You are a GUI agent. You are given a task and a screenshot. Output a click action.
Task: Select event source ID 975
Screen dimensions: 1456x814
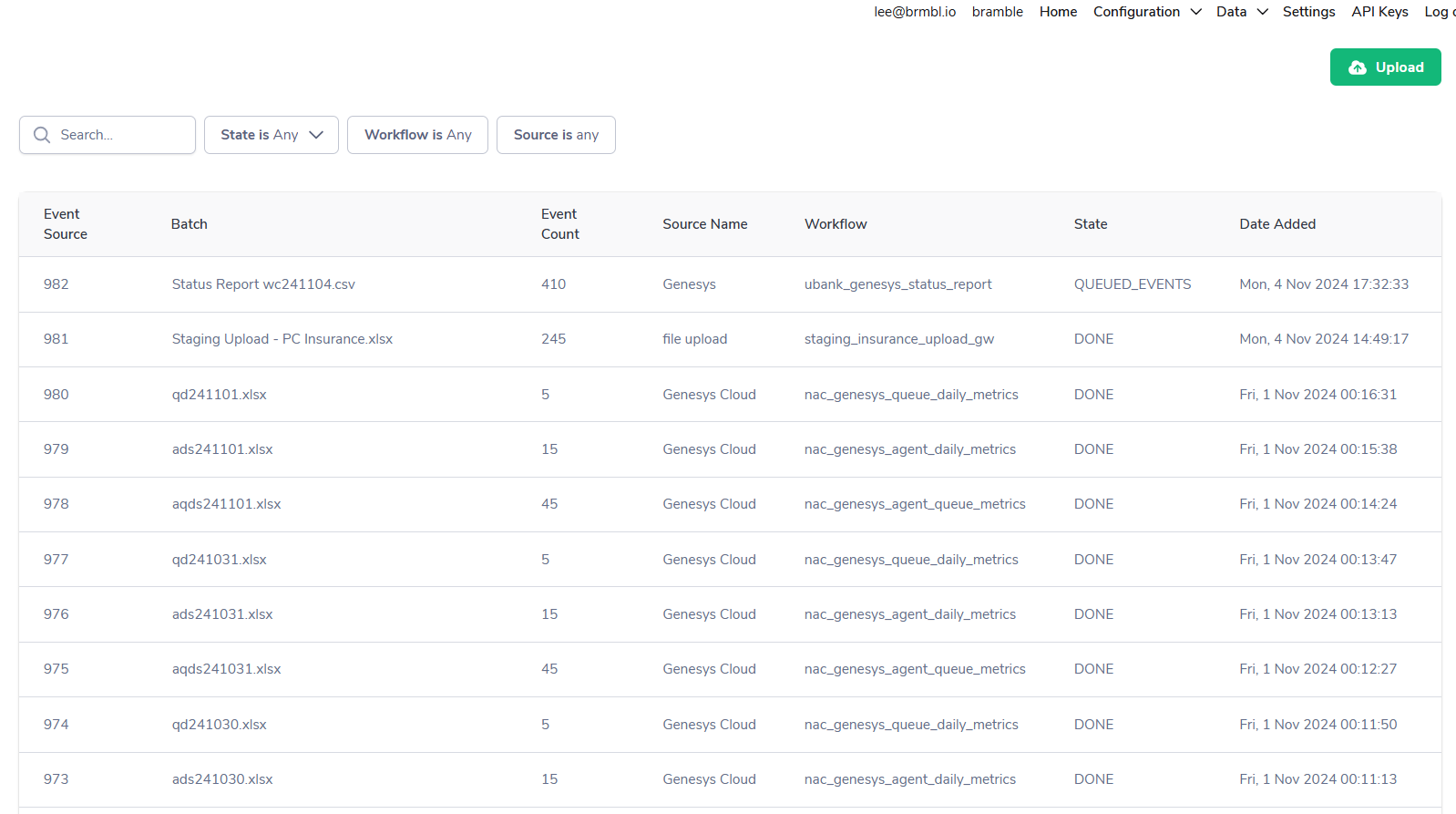[x=56, y=669]
